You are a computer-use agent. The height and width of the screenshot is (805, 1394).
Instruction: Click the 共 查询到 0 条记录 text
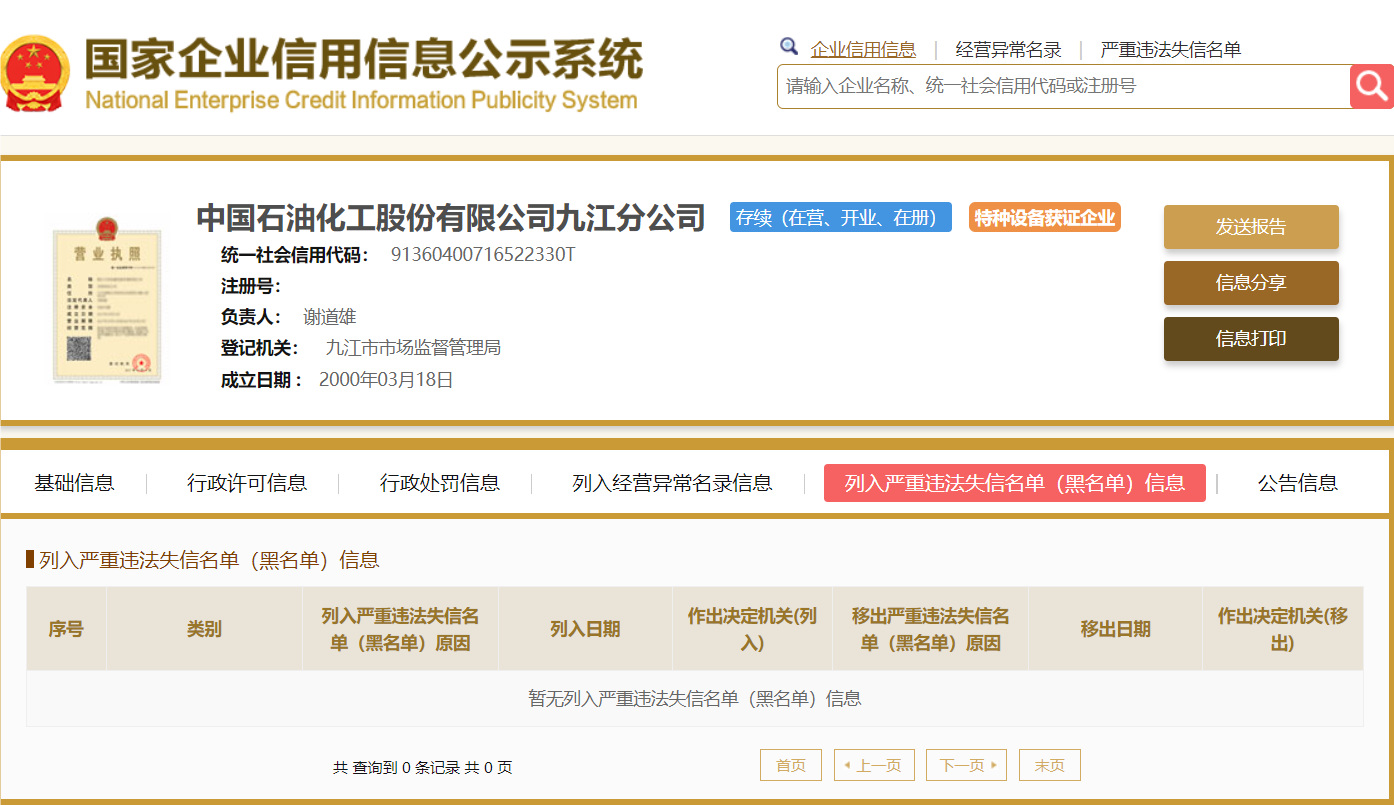click(x=396, y=768)
